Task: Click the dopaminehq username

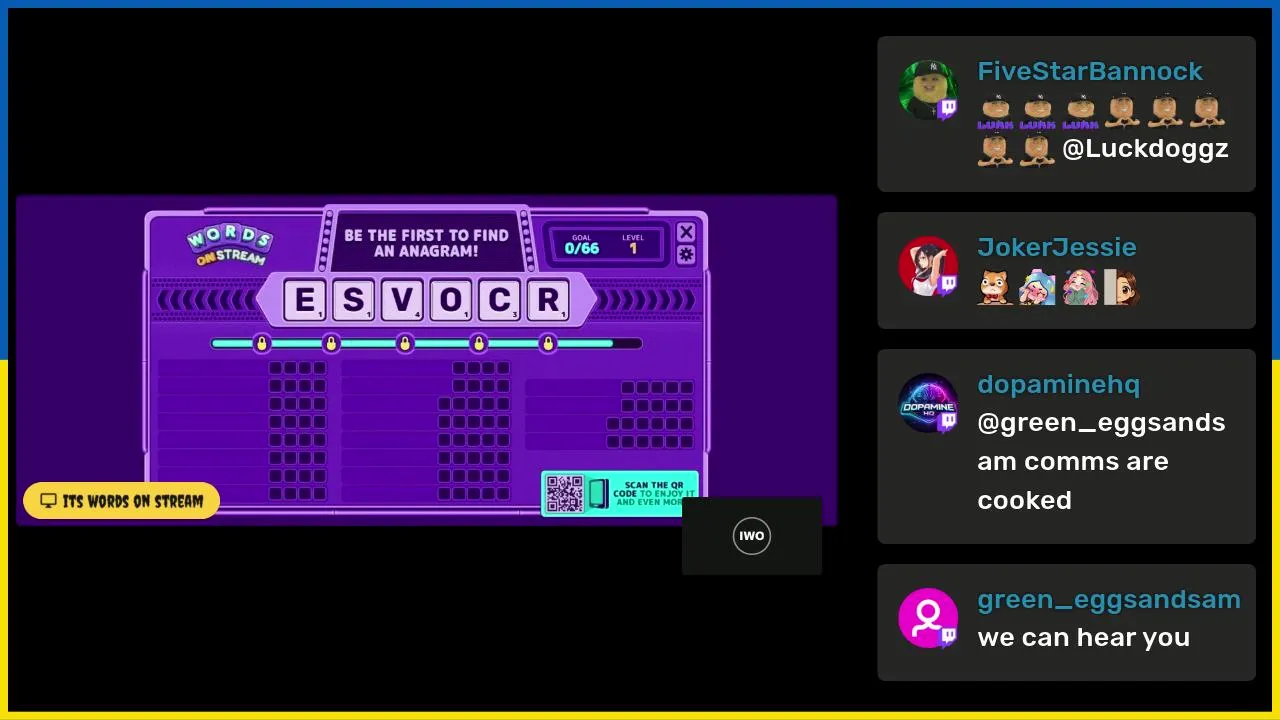Action: [1058, 384]
